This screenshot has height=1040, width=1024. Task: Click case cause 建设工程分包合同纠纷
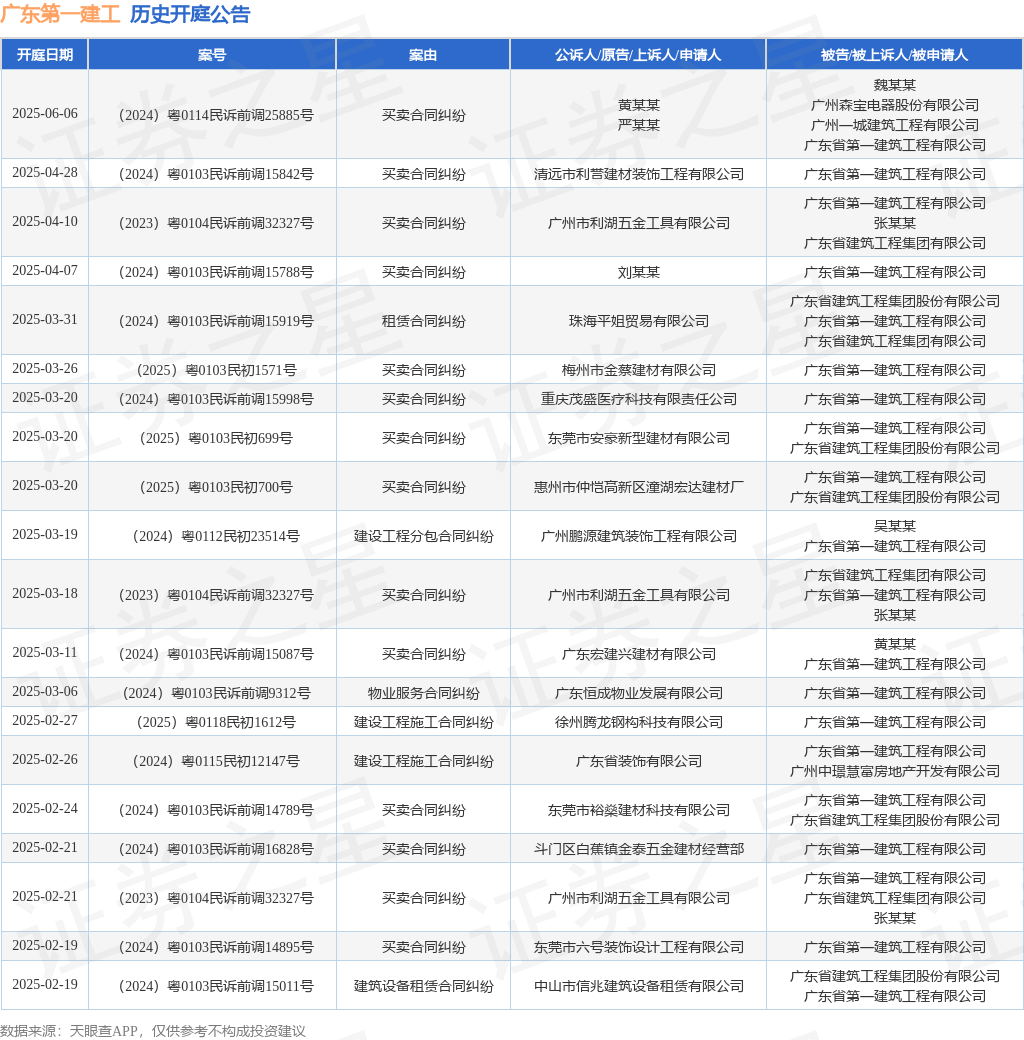pos(423,537)
